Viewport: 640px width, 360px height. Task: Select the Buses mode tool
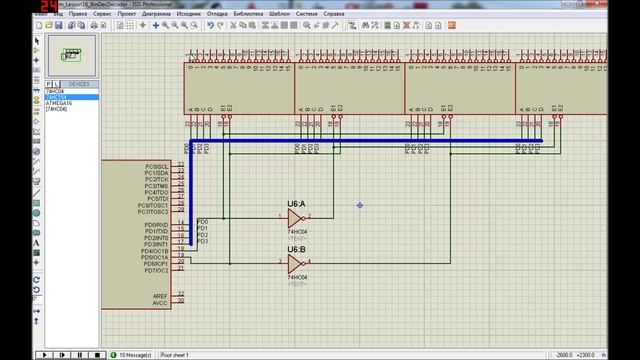(x=37, y=90)
